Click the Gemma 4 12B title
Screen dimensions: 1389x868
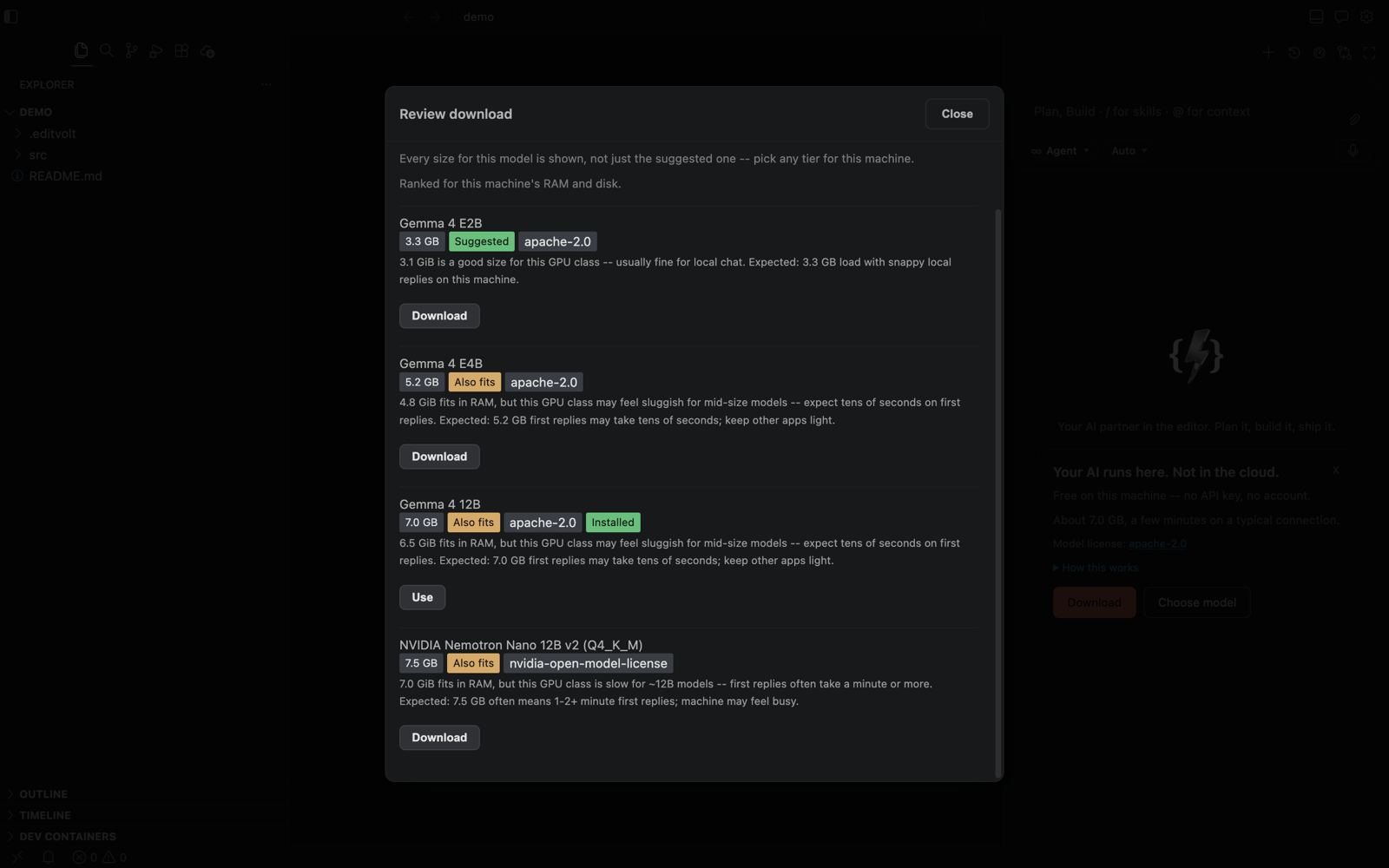[x=439, y=504]
